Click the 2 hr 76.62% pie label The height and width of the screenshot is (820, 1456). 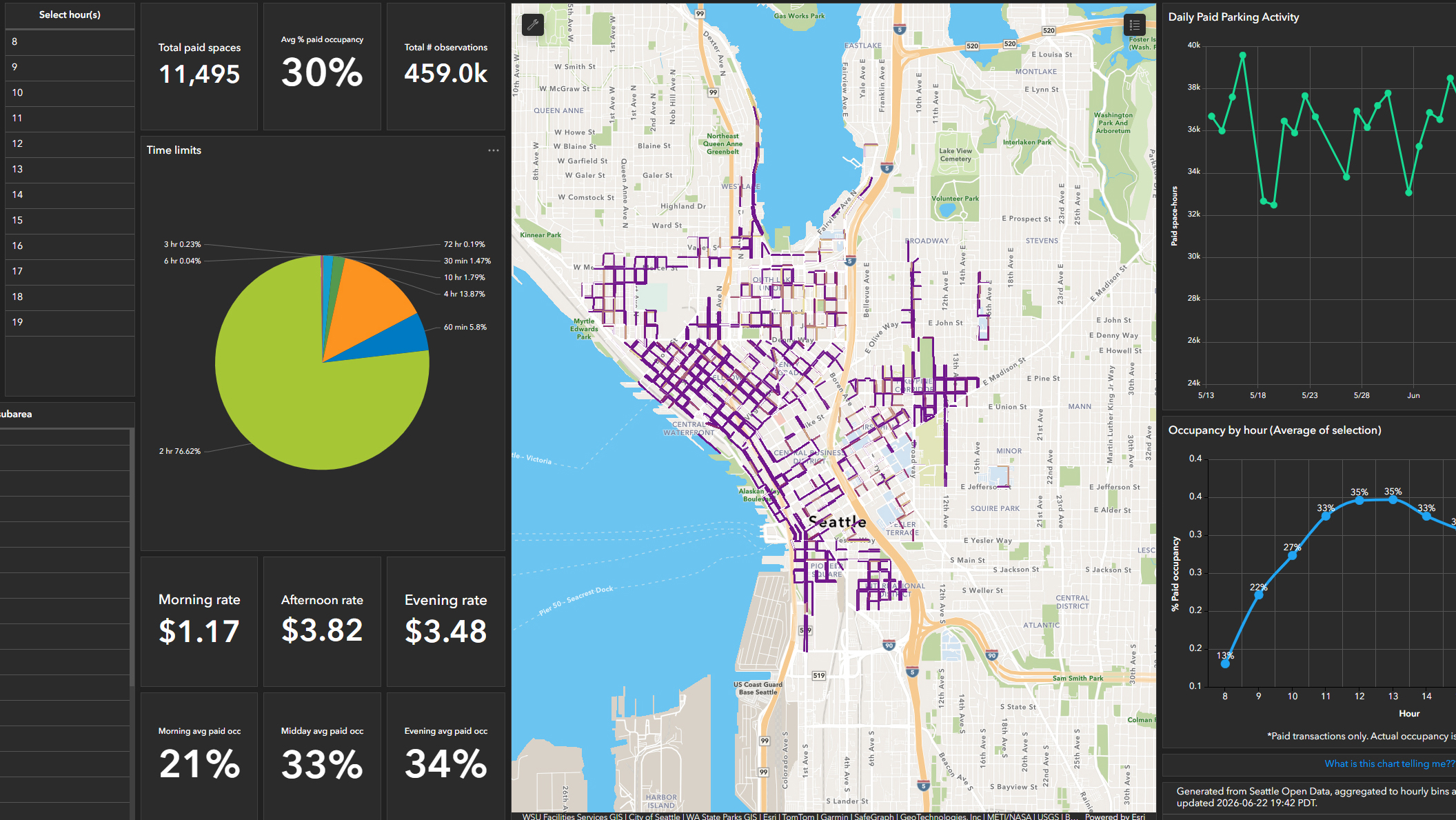180,451
